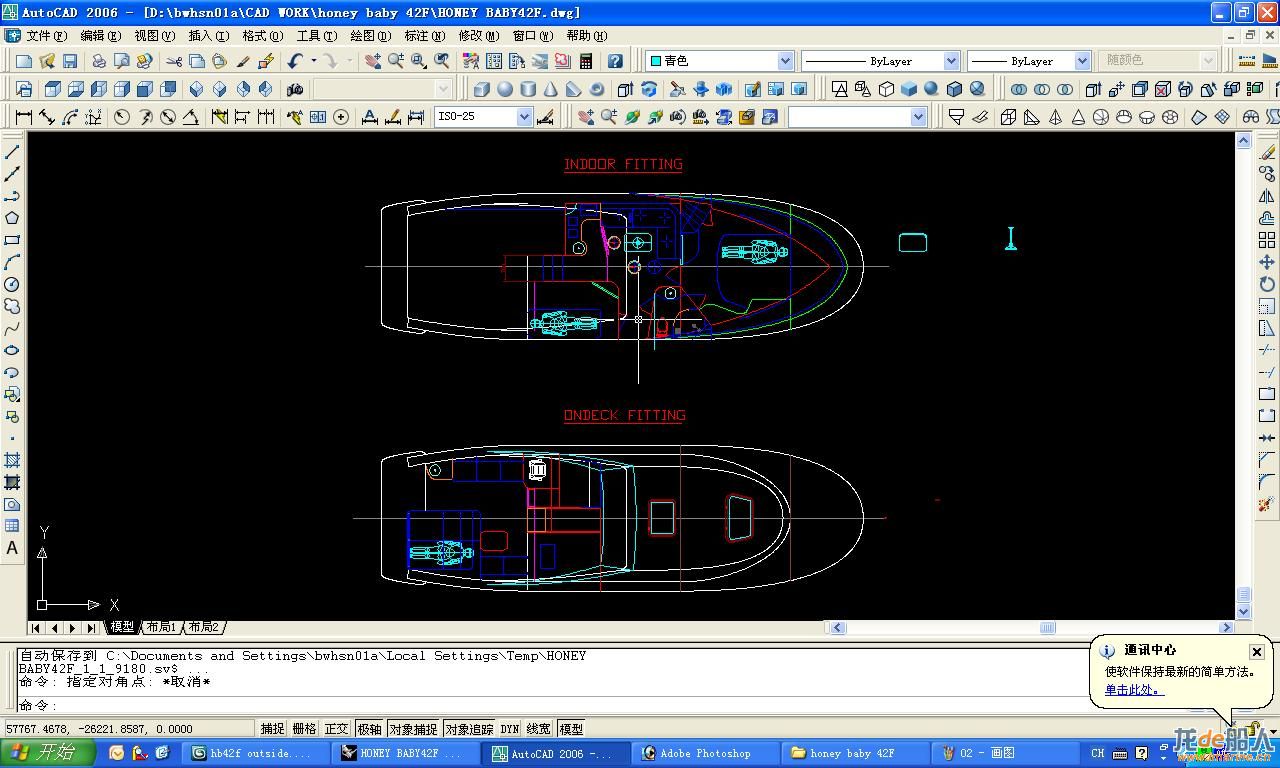Open the 02 - 画图 taskbar item

click(1005, 753)
